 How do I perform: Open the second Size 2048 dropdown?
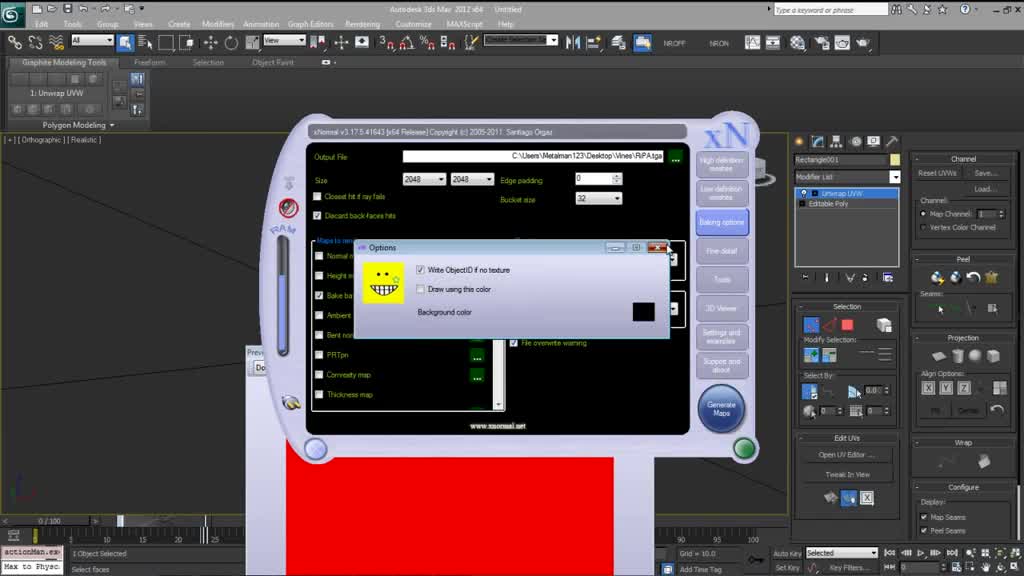pyautogui.click(x=472, y=179)
